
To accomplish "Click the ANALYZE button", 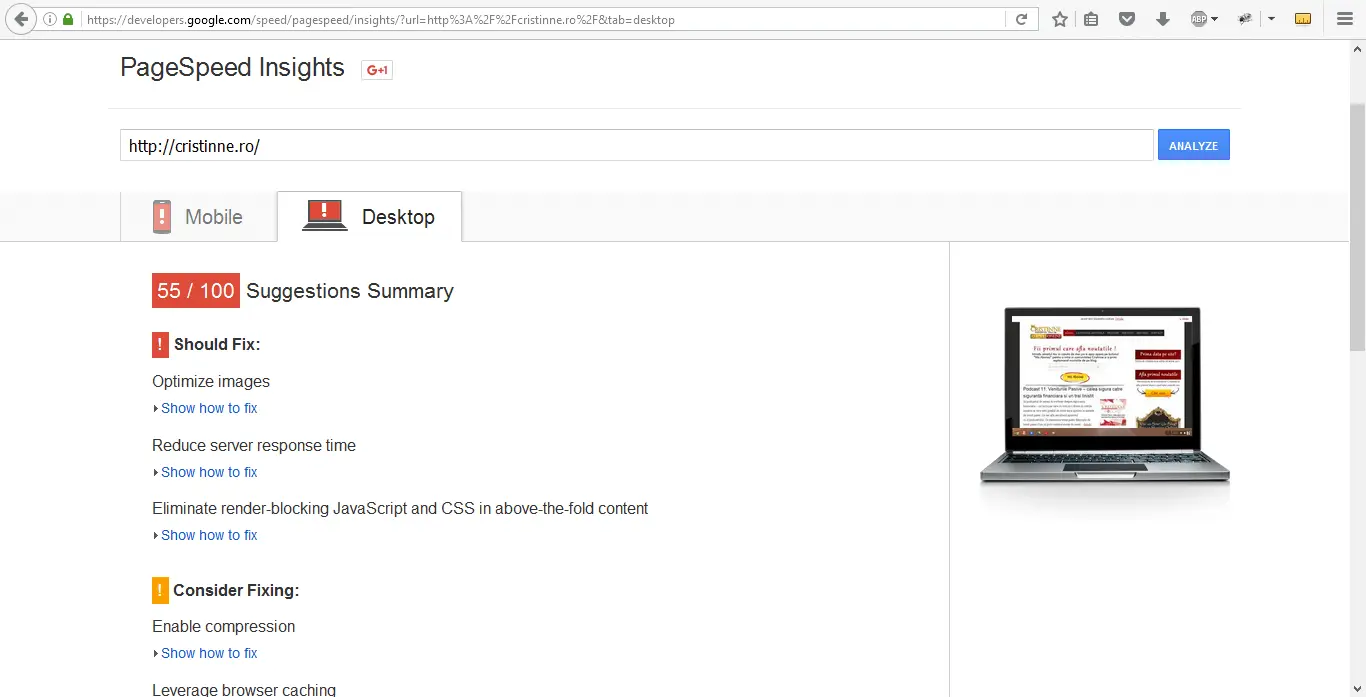I will (x=1194, y=145).
